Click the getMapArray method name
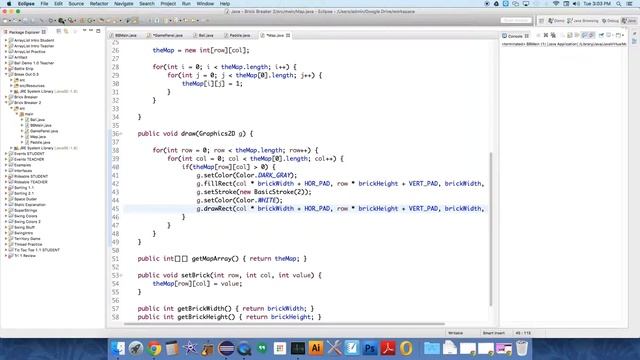 tap(213, 259)
